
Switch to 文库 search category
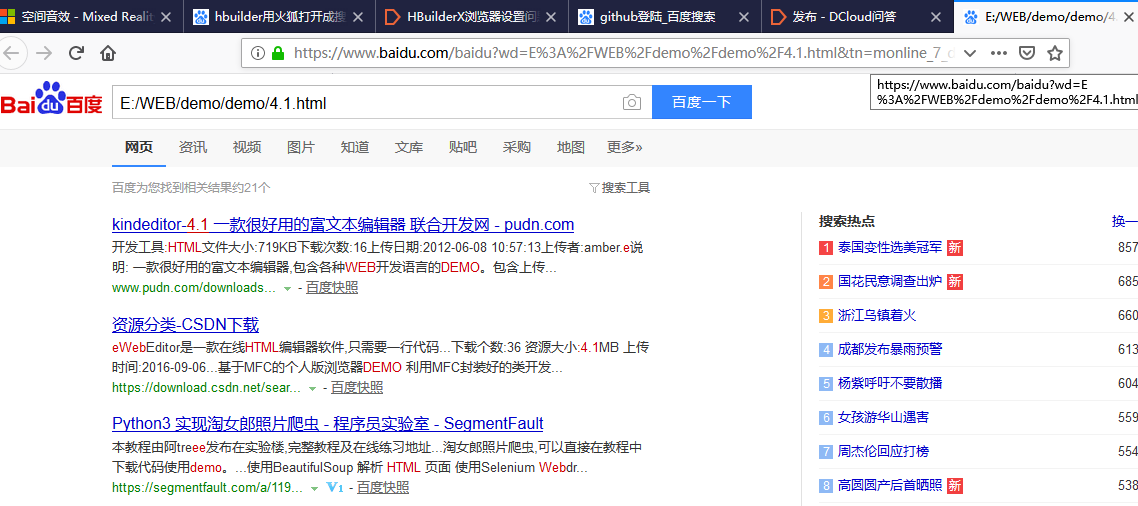point(409,147)
